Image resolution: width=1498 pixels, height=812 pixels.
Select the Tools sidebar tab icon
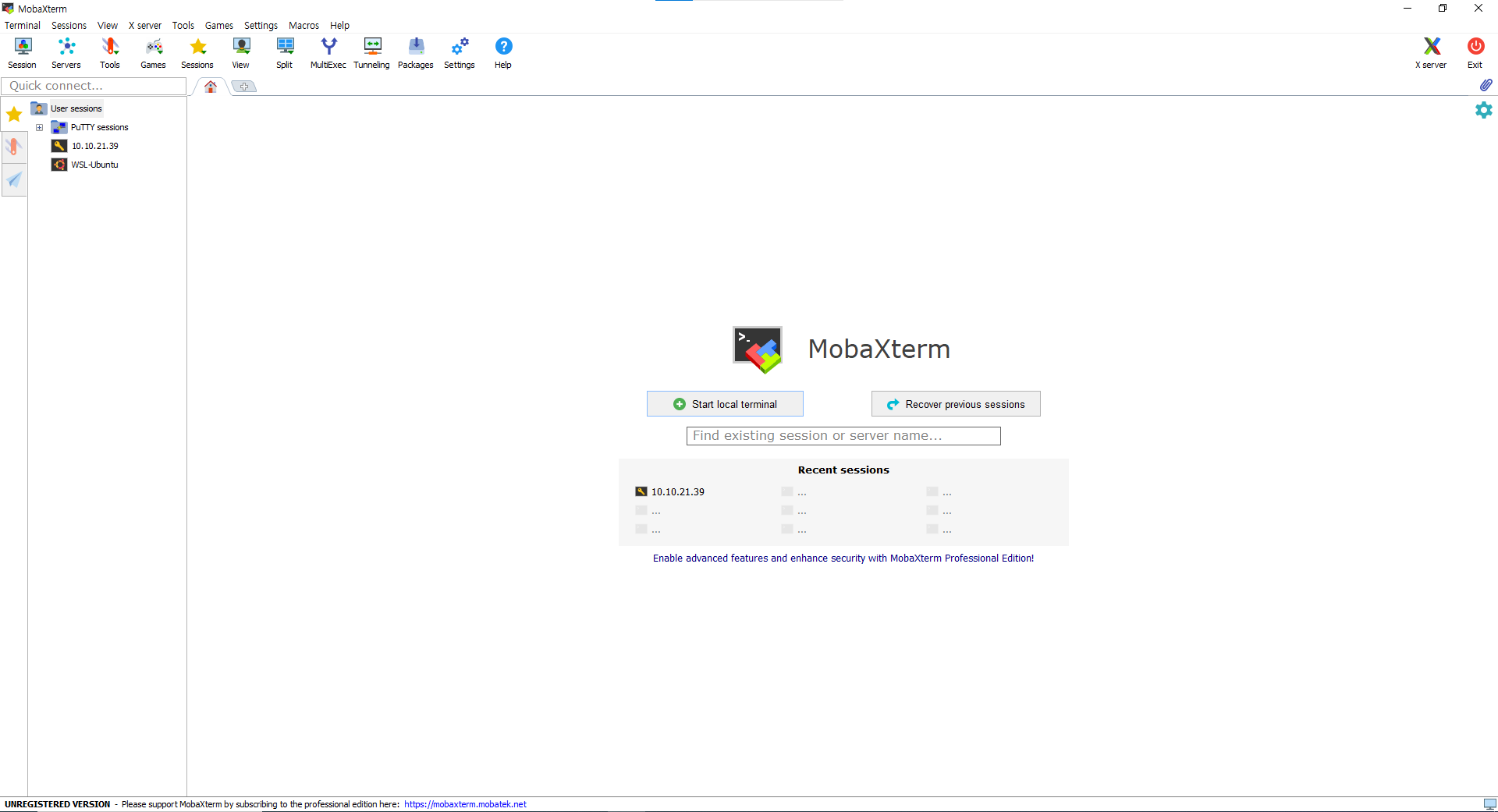pos(14,147)
